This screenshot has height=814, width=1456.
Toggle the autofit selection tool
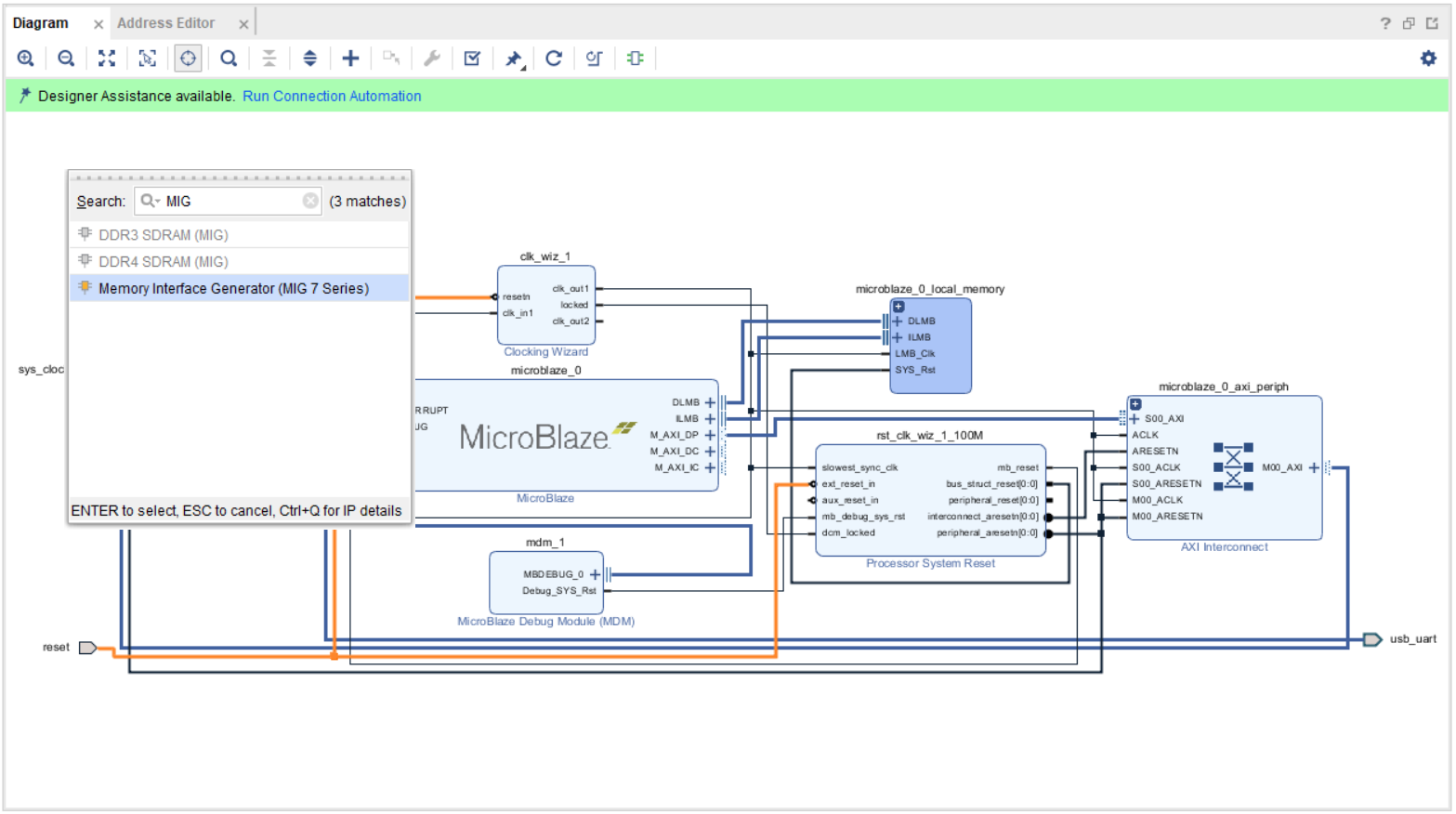[147, 58]
